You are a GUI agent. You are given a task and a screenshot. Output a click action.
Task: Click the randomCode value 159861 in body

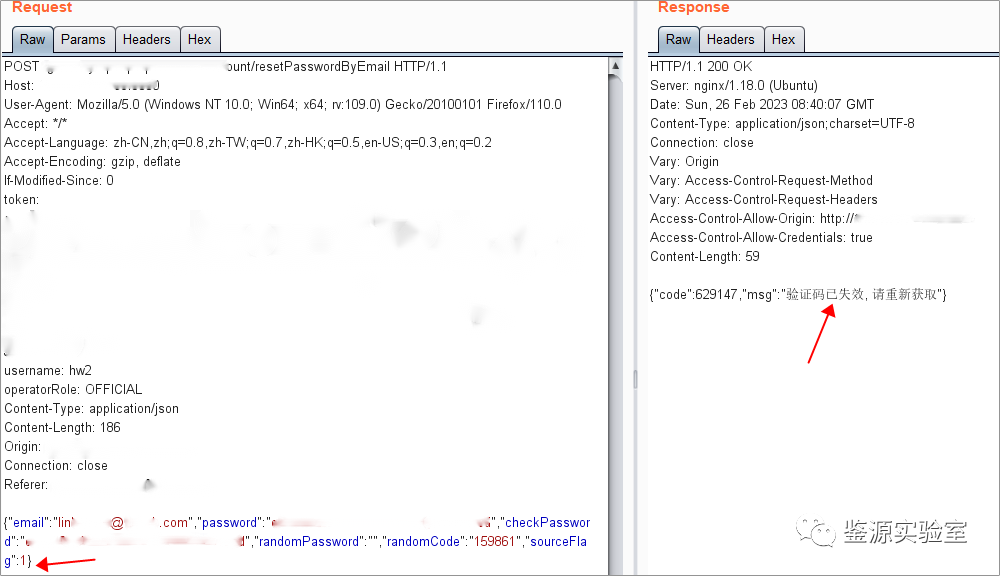point(495,542)
